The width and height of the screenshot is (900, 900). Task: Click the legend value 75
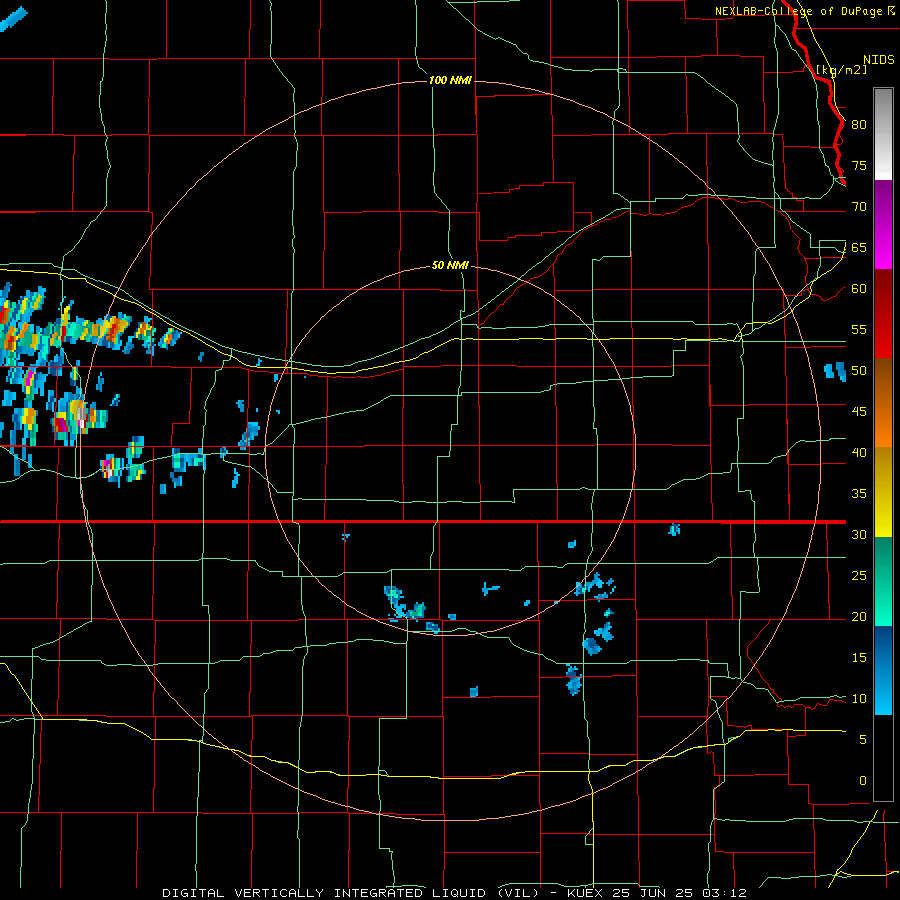pos(859,165)
